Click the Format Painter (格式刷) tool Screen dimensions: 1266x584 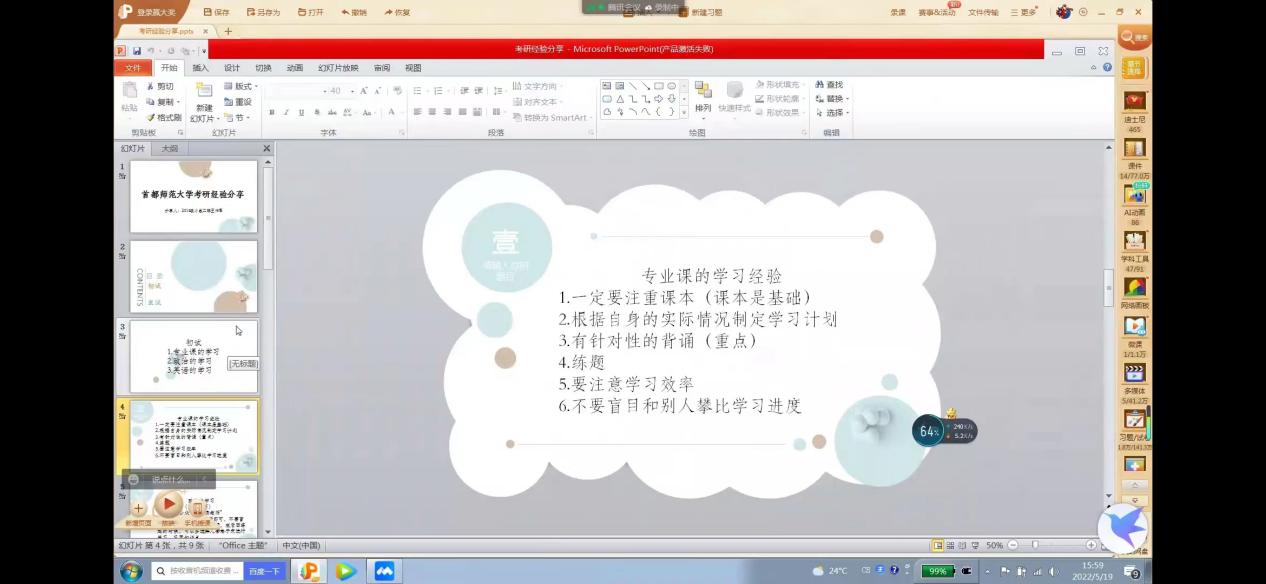164,117
